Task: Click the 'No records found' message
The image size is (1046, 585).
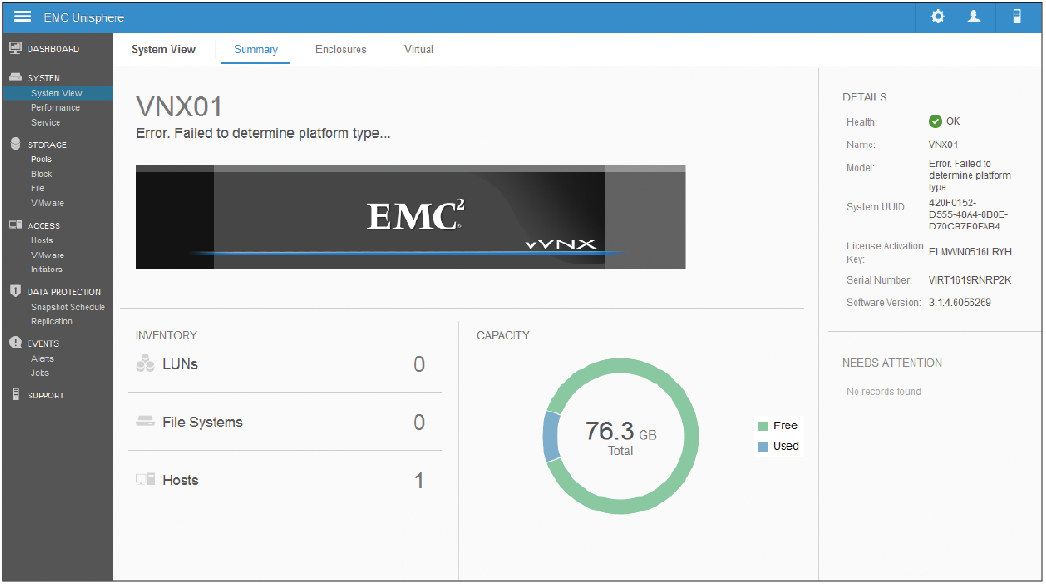Action: click(883, 392)
